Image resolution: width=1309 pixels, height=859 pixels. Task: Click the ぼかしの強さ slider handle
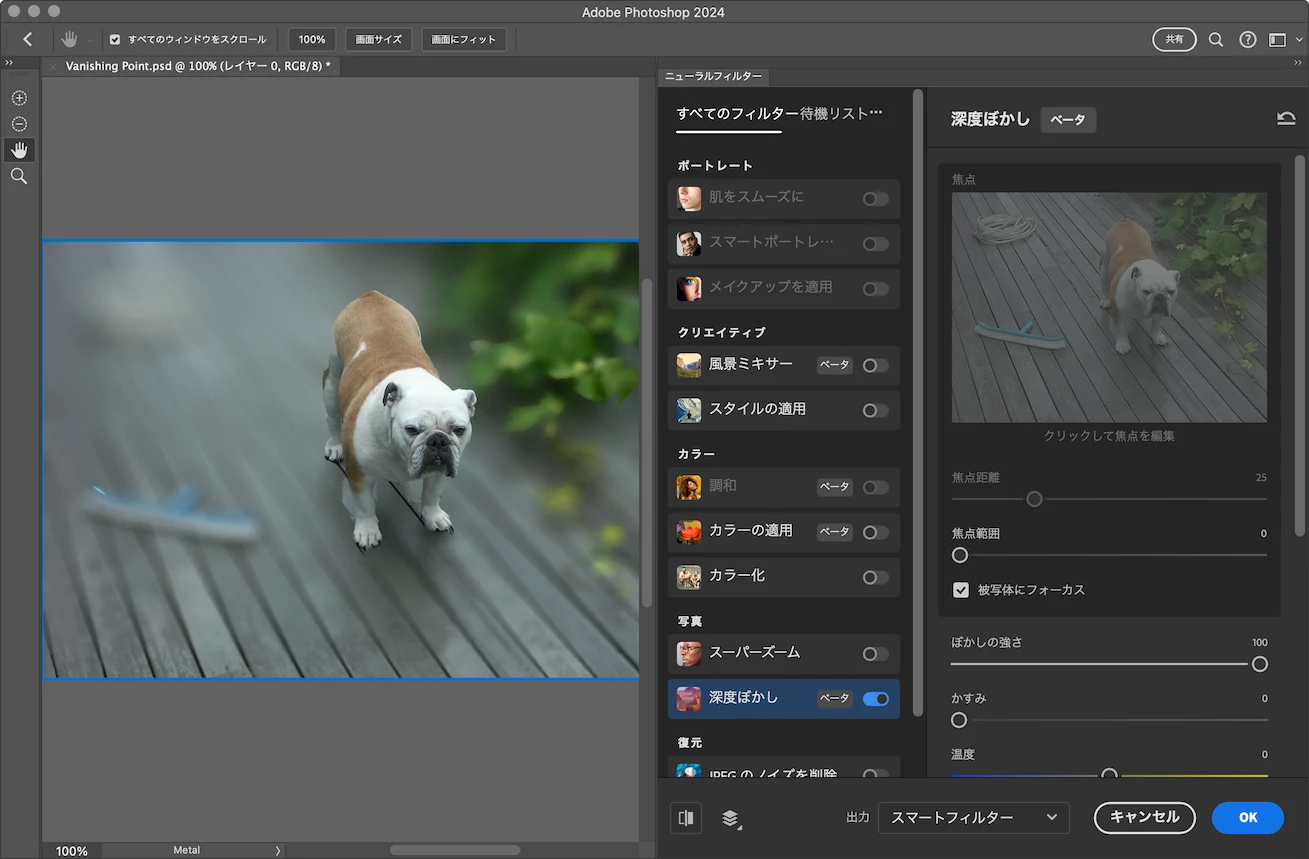(x=1260, y=664)
